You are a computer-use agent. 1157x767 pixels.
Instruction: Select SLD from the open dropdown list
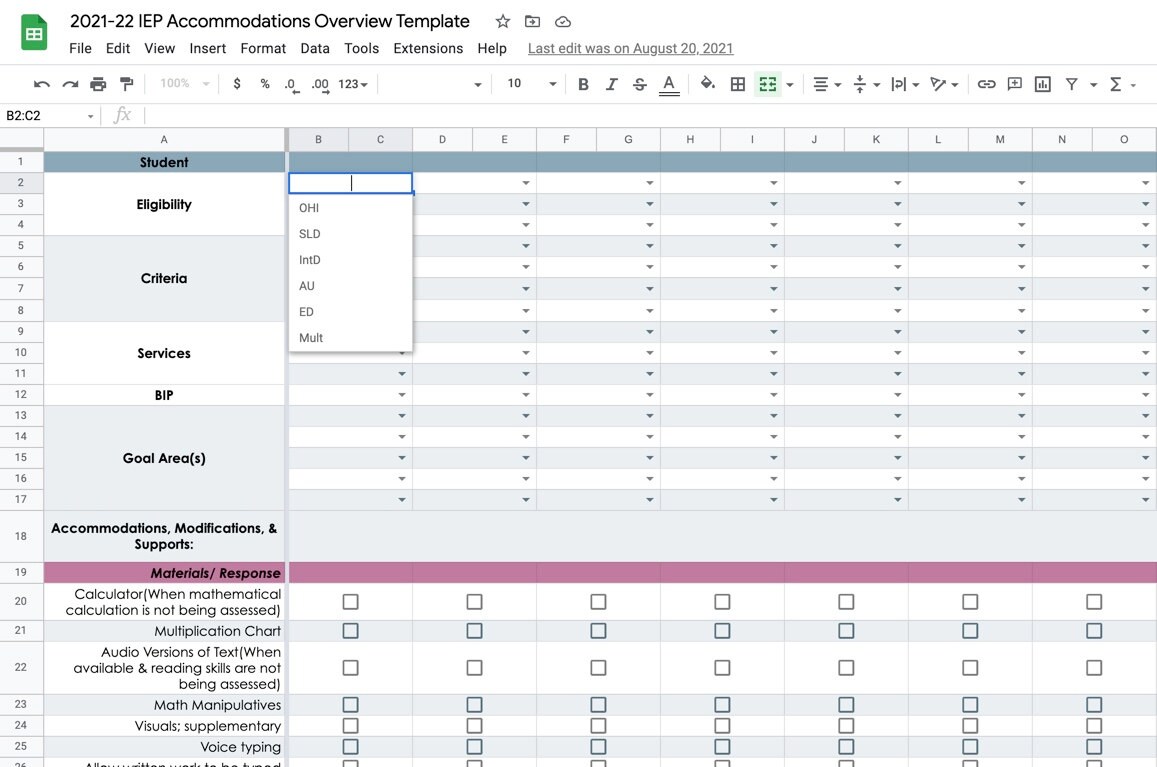pos(309,233)
